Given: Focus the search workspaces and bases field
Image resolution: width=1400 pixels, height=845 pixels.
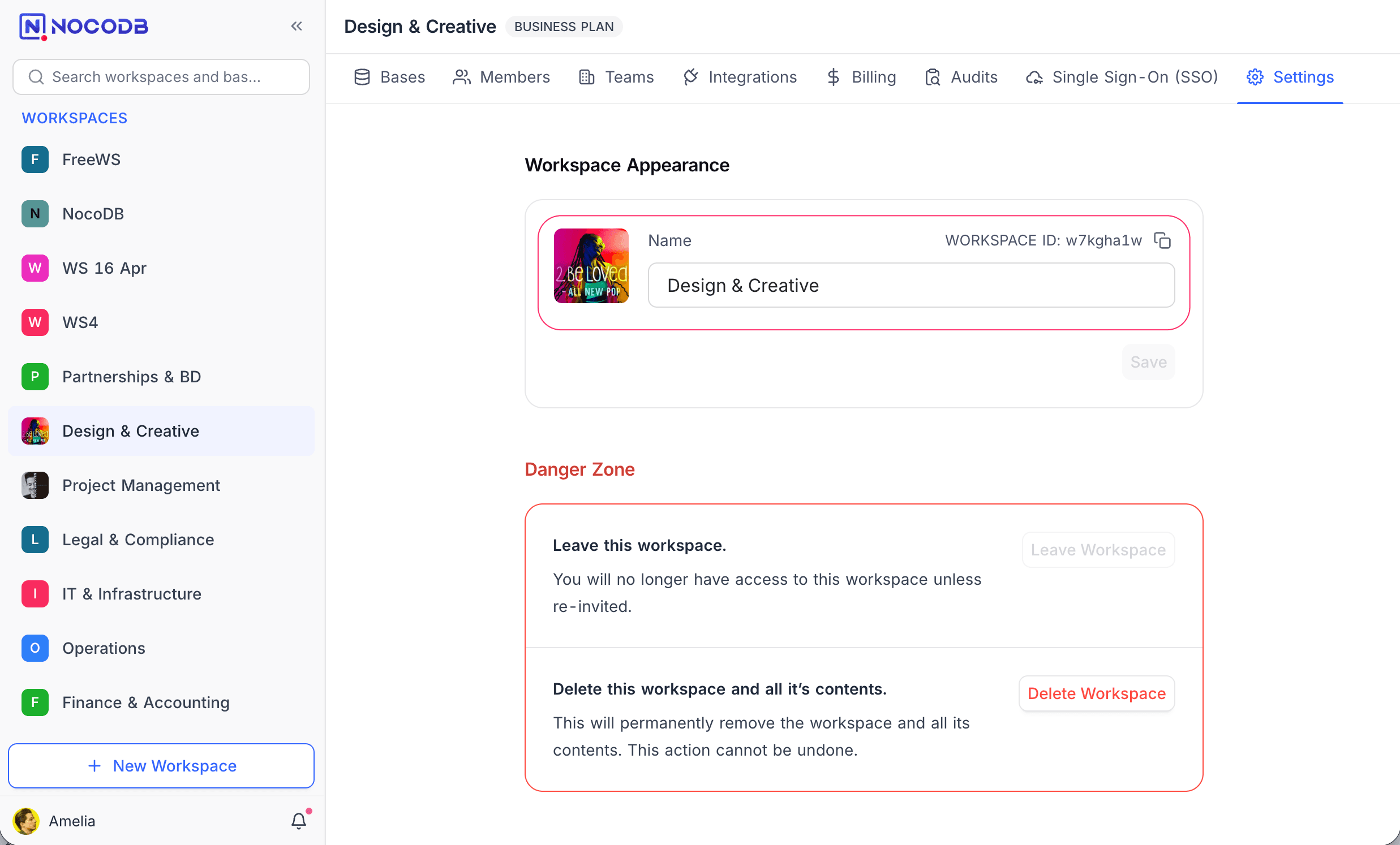Looking at the screenshot, I should click(161, 77).
